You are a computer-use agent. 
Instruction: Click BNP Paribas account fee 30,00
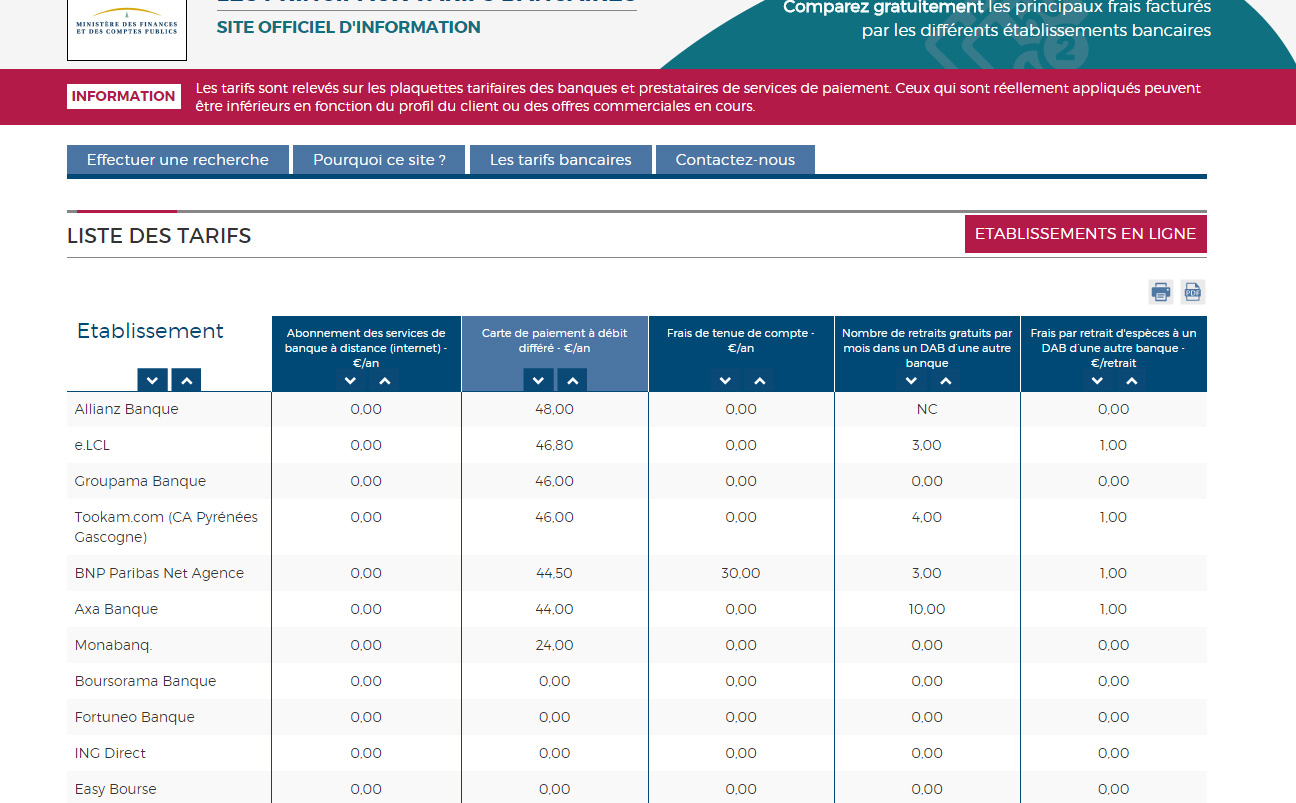click(741, 573)
